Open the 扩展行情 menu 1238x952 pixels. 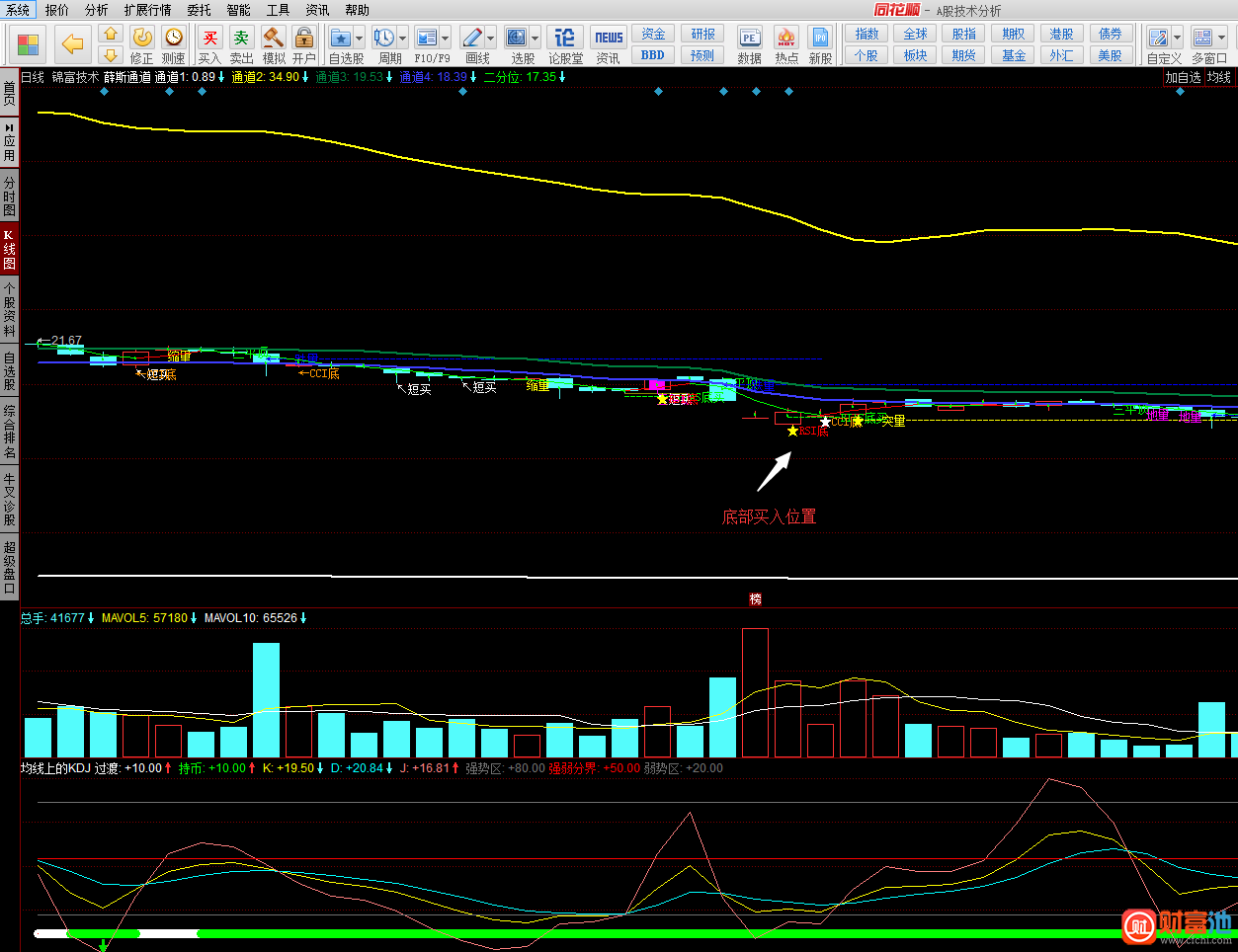[147, 10]
